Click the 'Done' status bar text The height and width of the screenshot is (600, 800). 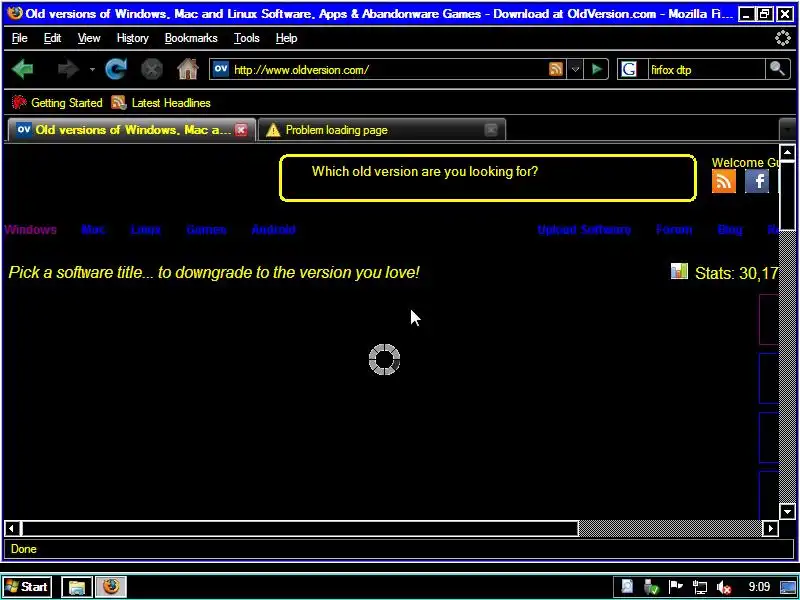23,549
